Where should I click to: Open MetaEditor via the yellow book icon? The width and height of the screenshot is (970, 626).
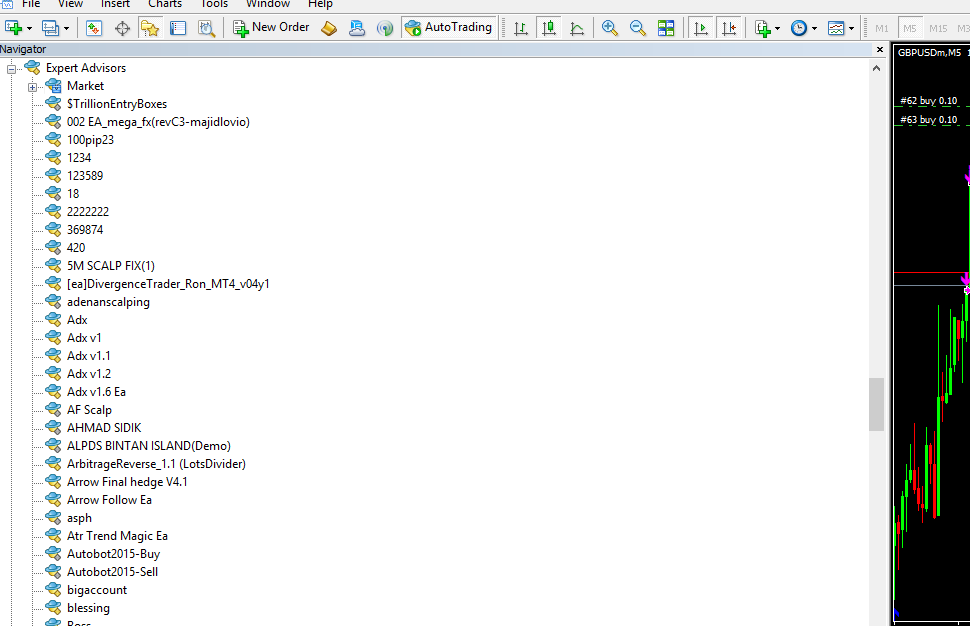click(x=329, y=28)
